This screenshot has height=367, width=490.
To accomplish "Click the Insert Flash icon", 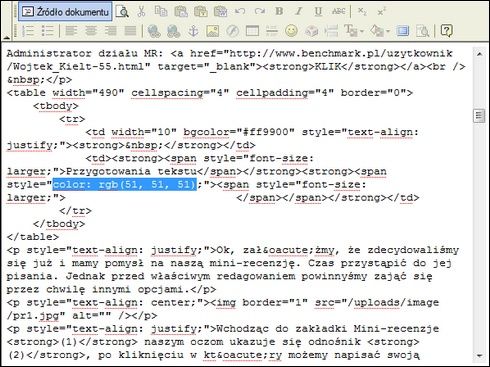I will [232, 31].
